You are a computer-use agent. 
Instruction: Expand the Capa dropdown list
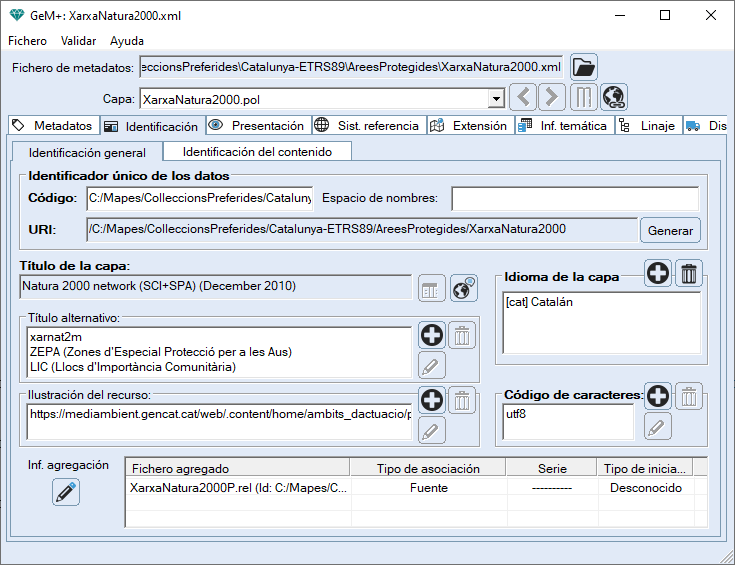click(x=495, y=99)
